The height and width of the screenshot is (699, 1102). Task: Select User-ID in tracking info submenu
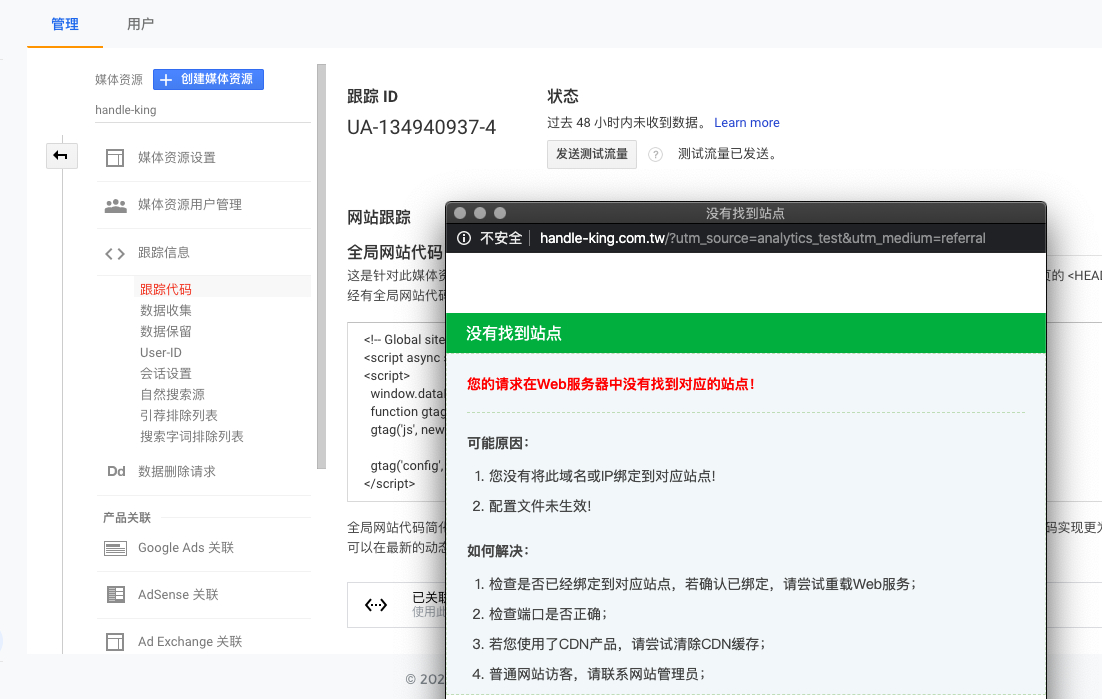point(161,352)
